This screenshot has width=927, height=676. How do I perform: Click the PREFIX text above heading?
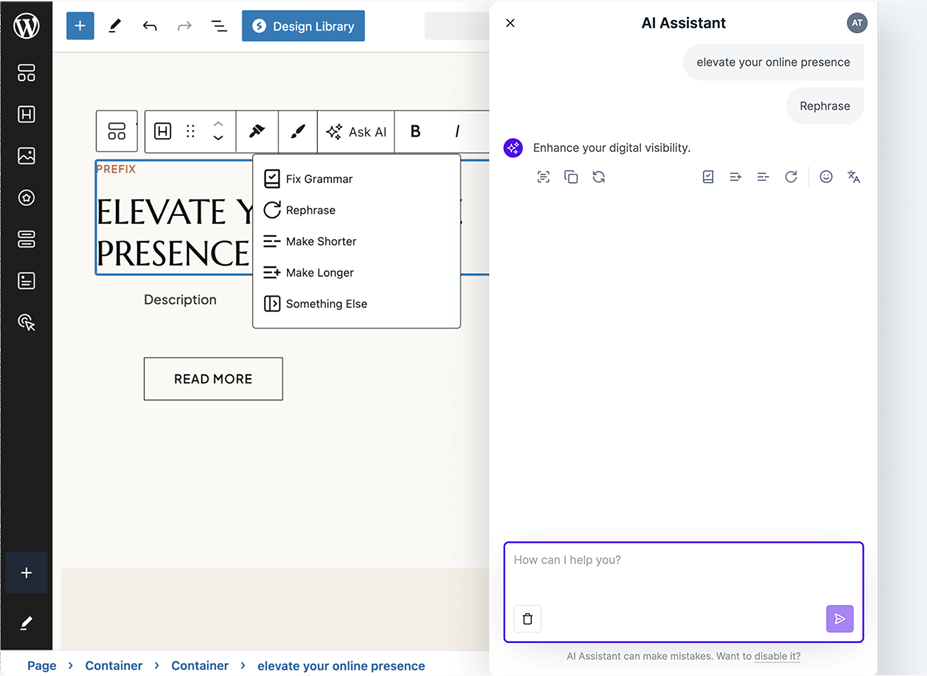116,169
